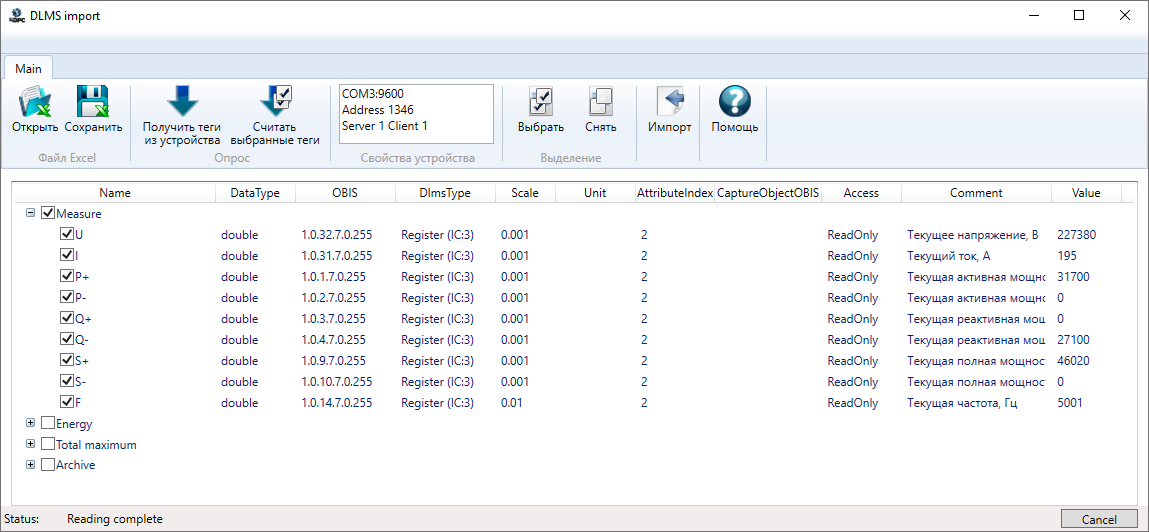
Task: Deselect tags with Снять icon
Action: pyautogui.click(x=600, y=101)
